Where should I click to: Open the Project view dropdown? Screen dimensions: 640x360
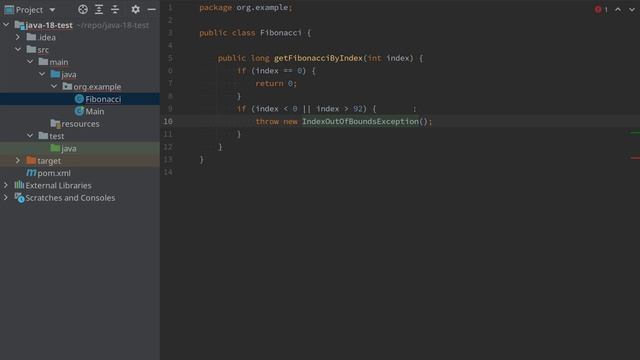[52, 9]
